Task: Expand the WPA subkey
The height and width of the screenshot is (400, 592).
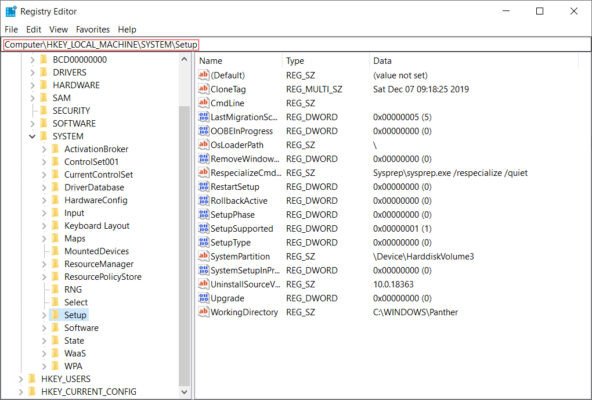Action: point(44,366)
